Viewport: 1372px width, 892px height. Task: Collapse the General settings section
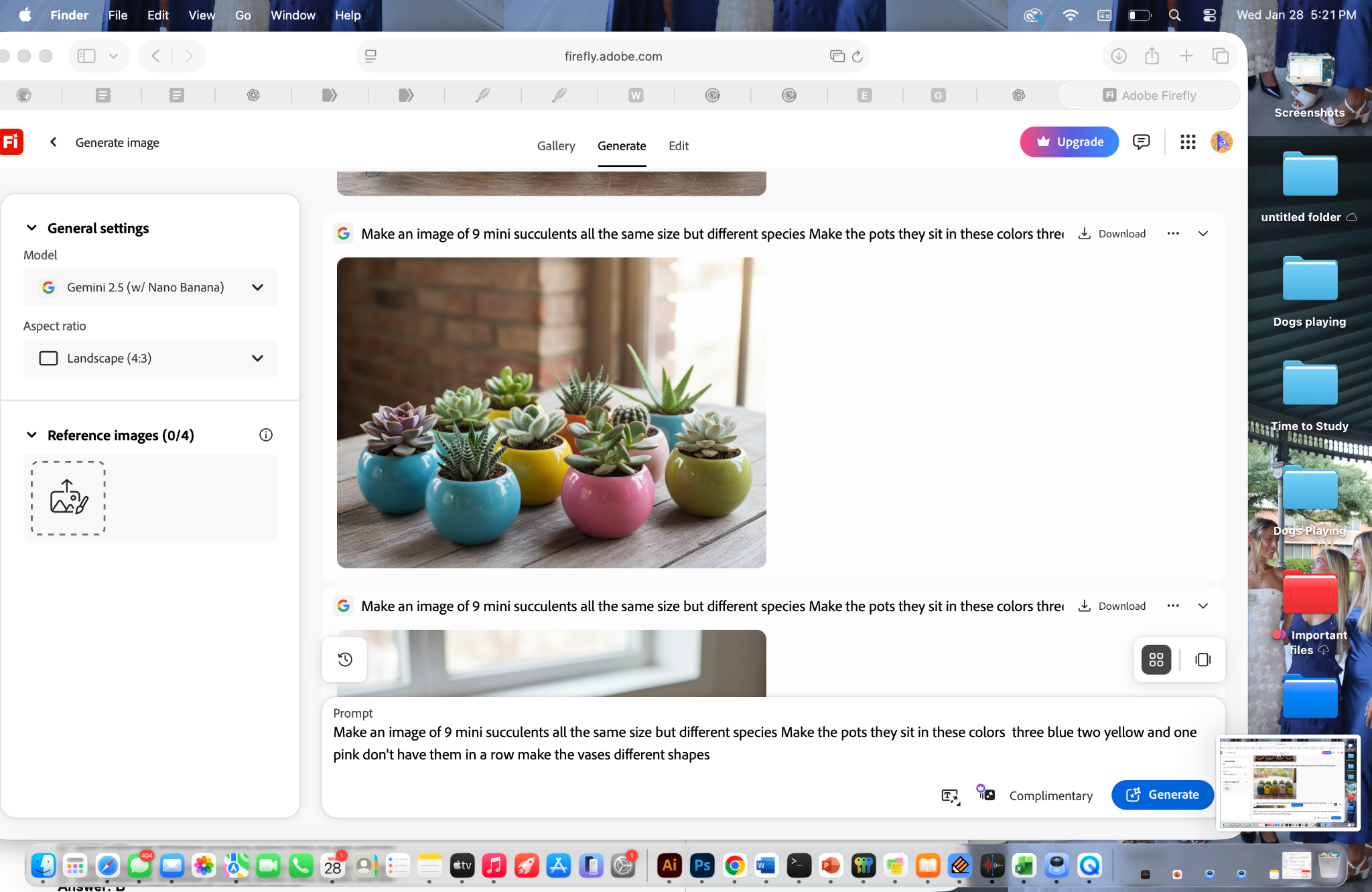(x=31, y=228)
